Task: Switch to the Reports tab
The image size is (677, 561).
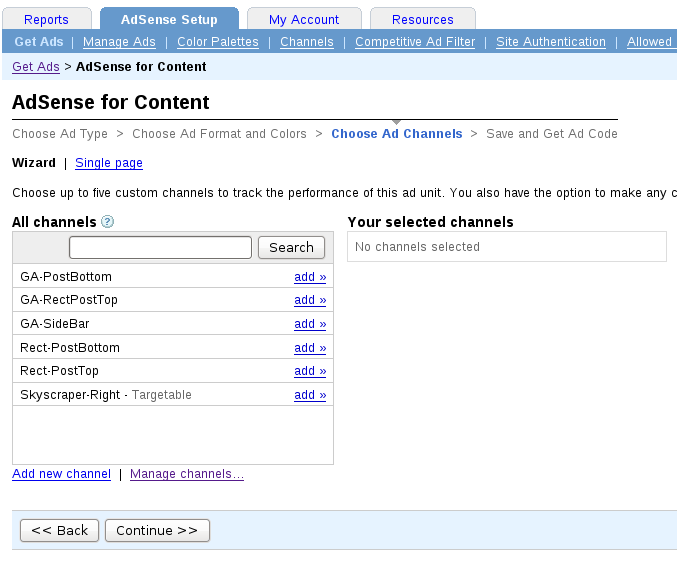Action: pyautogui.click(x=46, y=19)
